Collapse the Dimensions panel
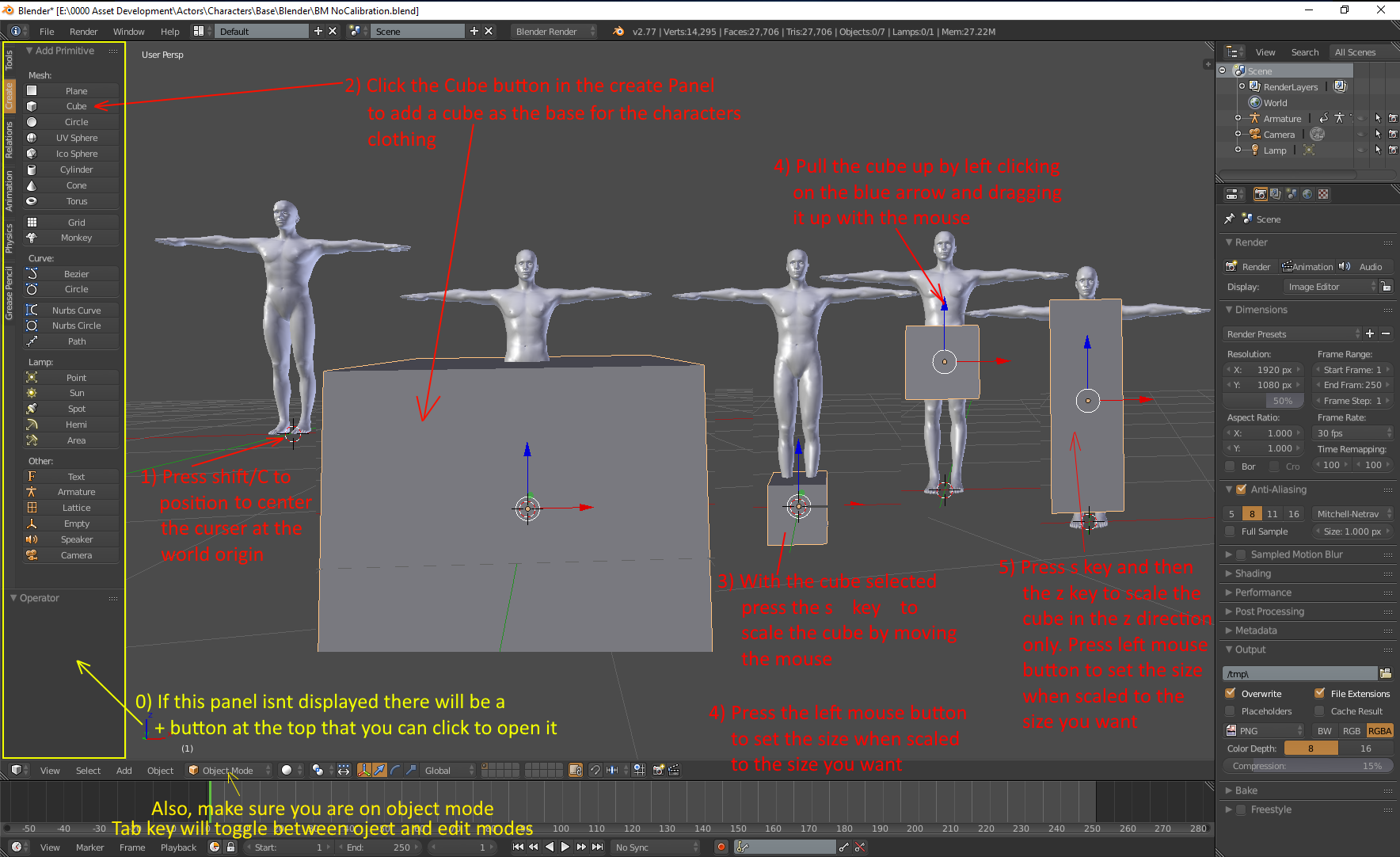The width and height of the screenshot is (1400, 857). point(1229,310)
